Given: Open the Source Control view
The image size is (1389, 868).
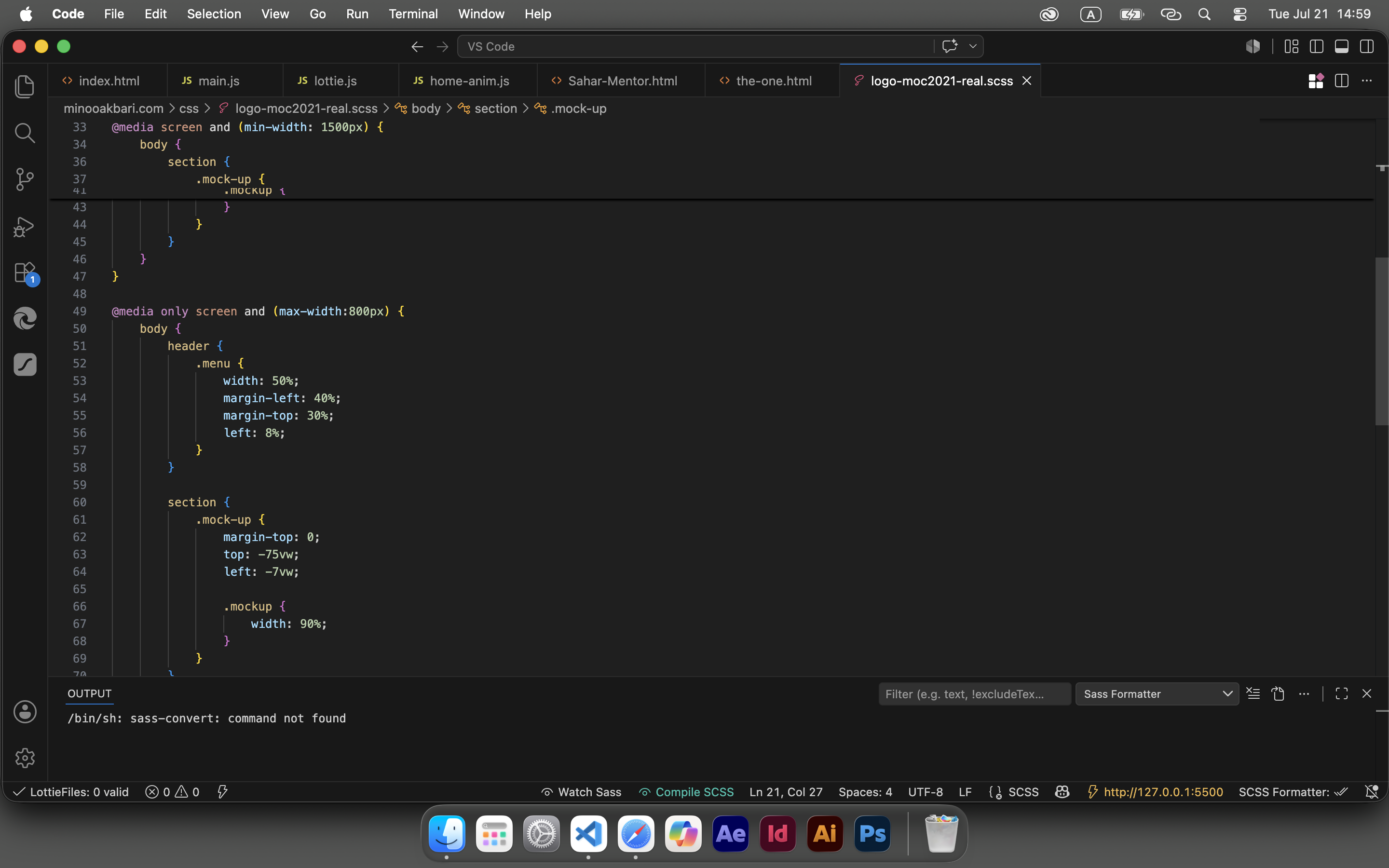Looking at the screenshot, I should 25,180.
